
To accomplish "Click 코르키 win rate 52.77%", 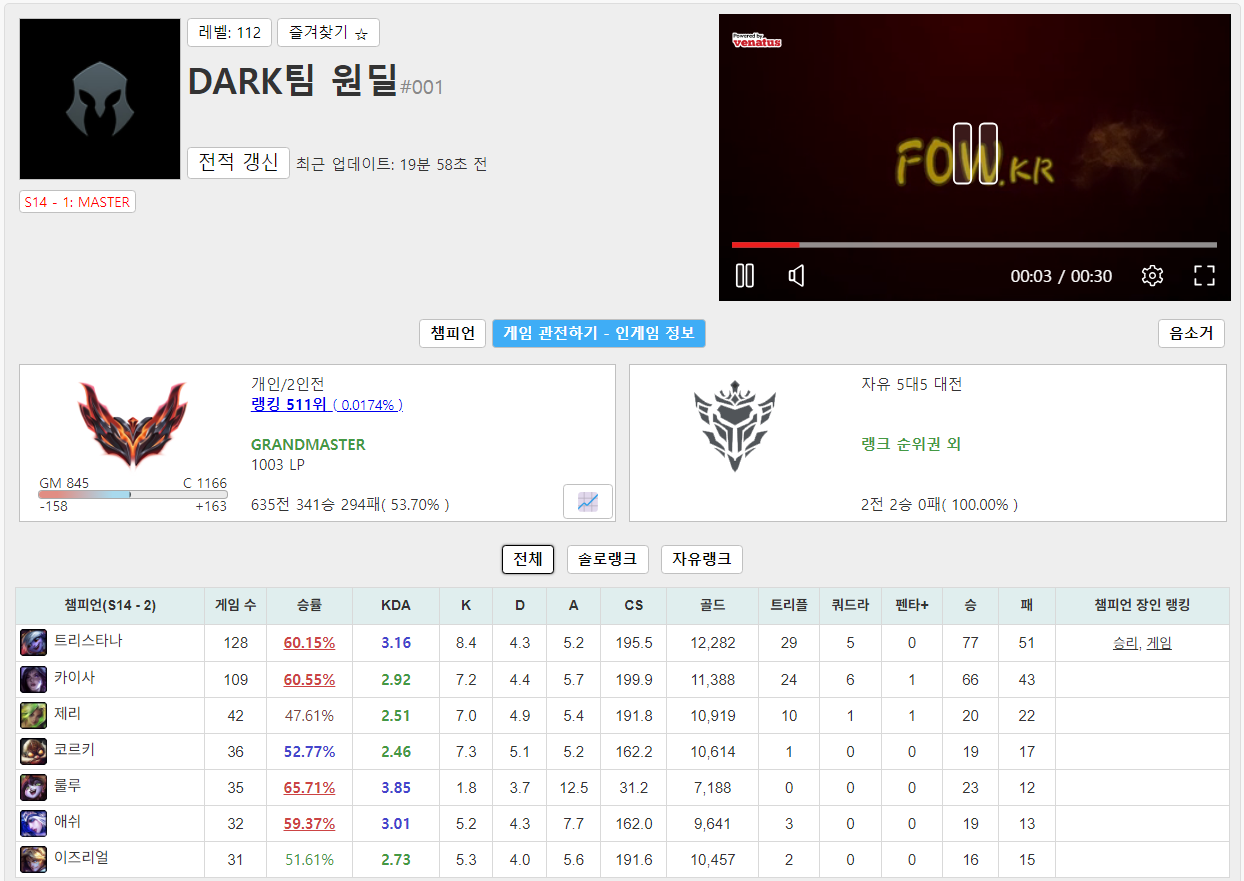I will [309, 751].
